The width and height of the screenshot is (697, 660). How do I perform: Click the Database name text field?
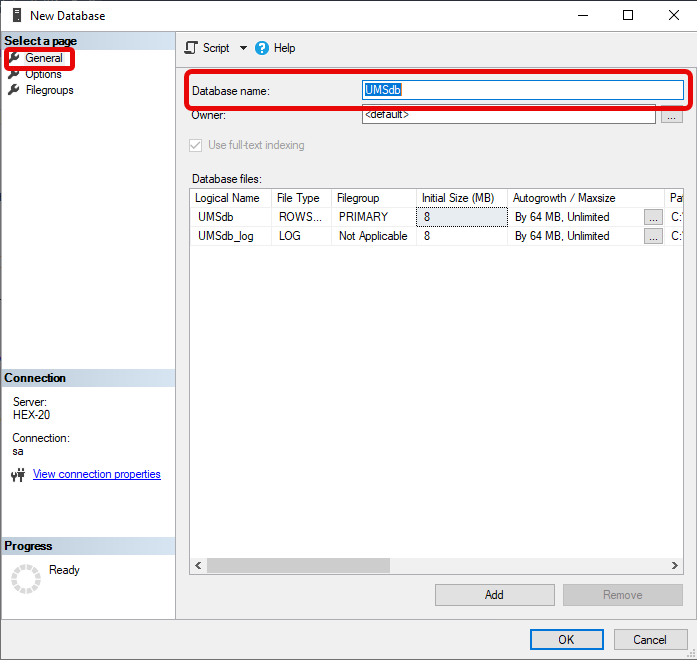coord(522,90)
